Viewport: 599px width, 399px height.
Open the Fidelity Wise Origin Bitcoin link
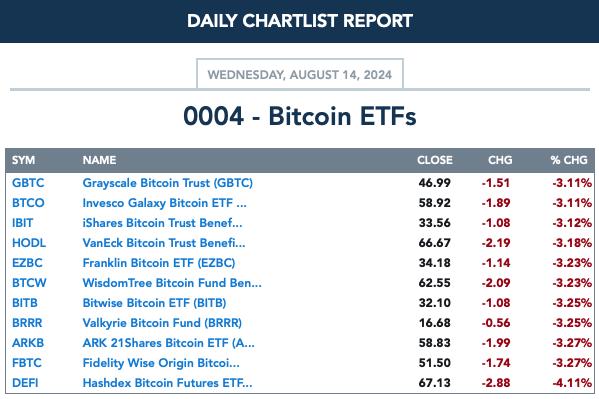pos(161,363)
